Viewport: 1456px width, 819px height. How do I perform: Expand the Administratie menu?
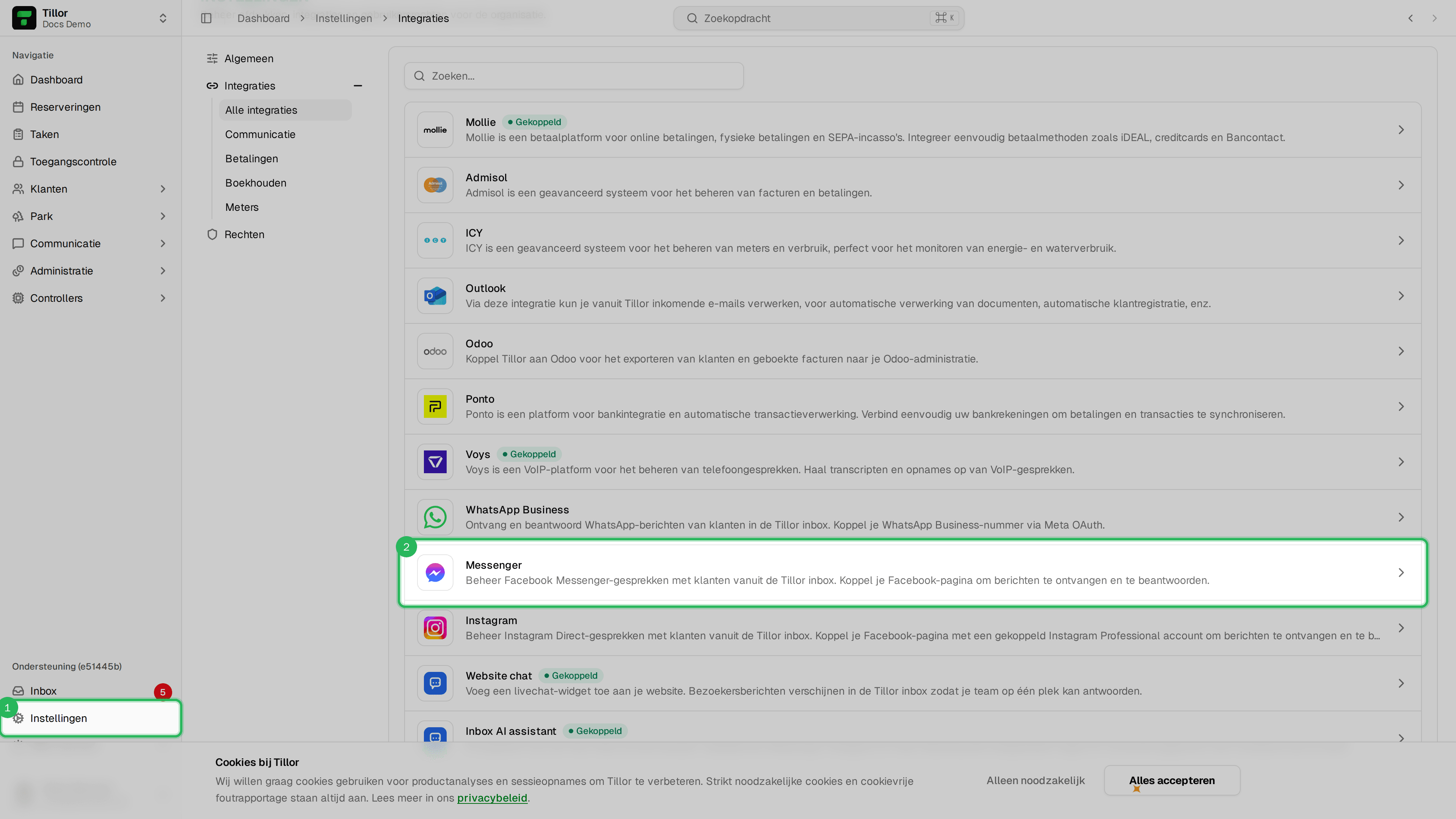163,271
